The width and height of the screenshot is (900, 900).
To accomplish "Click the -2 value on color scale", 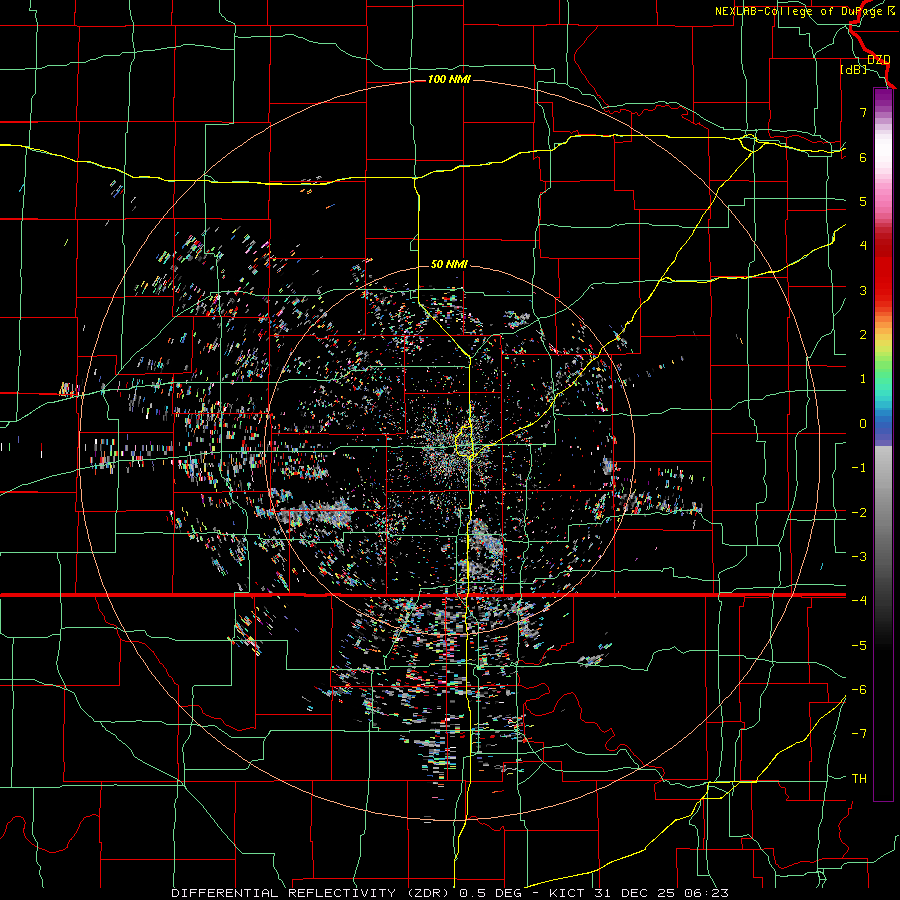I will pos(859,513).
